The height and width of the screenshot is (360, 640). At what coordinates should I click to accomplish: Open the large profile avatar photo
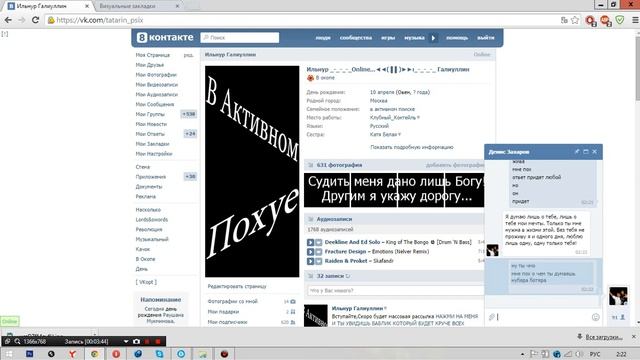click(252, 171)
